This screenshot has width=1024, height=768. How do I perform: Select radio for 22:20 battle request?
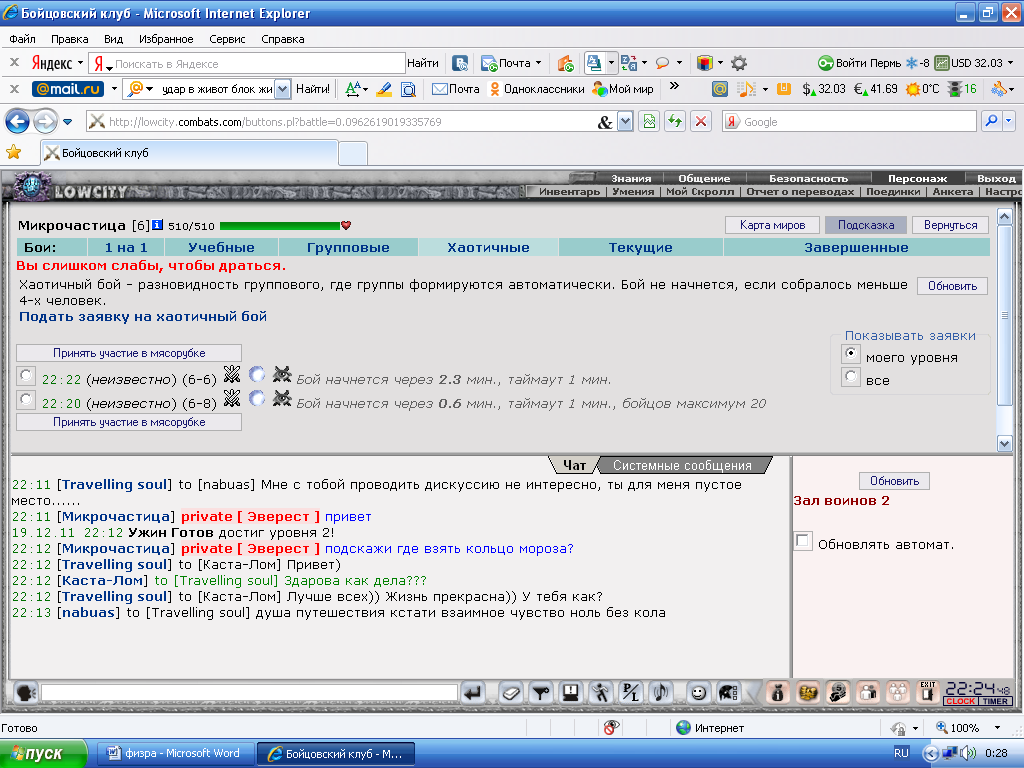point(25,398)
